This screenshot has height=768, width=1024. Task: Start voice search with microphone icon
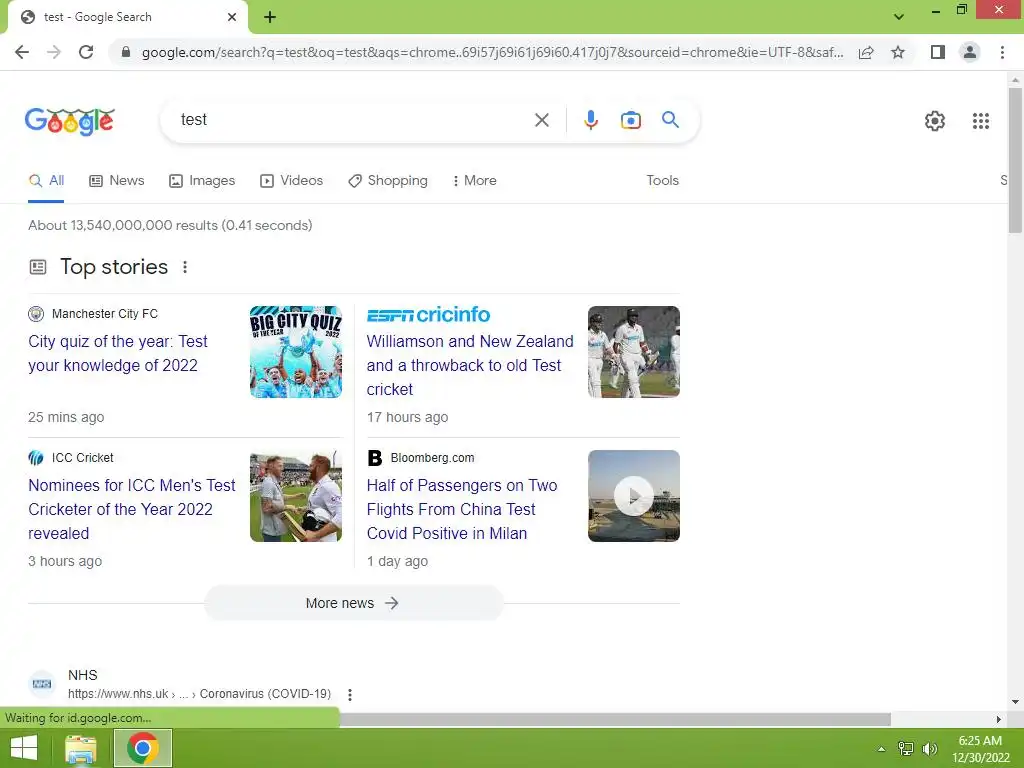click(591, 120)
